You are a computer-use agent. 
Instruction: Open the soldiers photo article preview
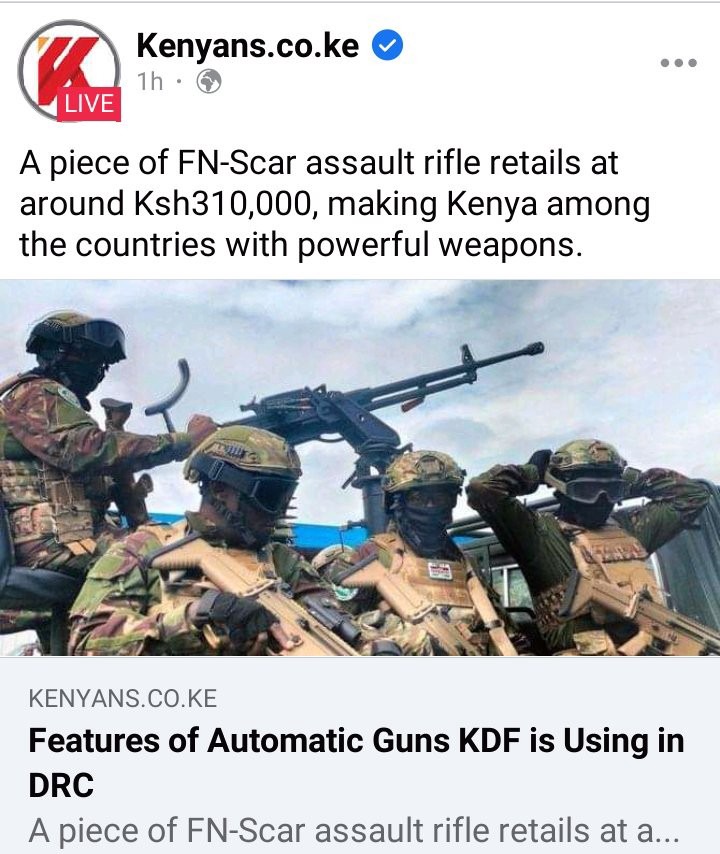[x=360, y=467]
